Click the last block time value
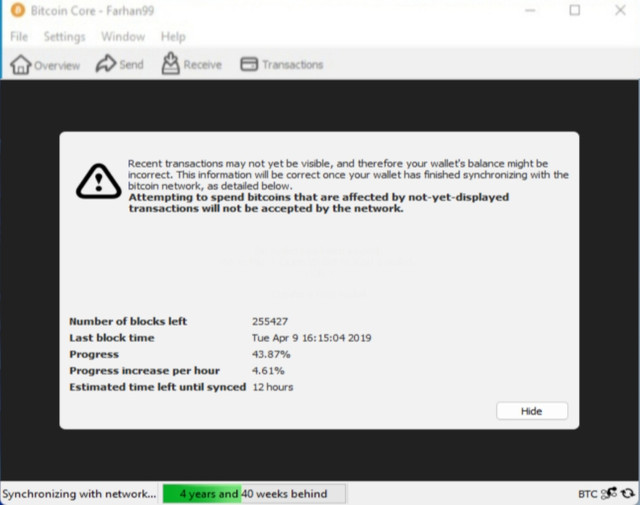Image resolution: width=640 pixels, height=505 pixels. point(311,338)
